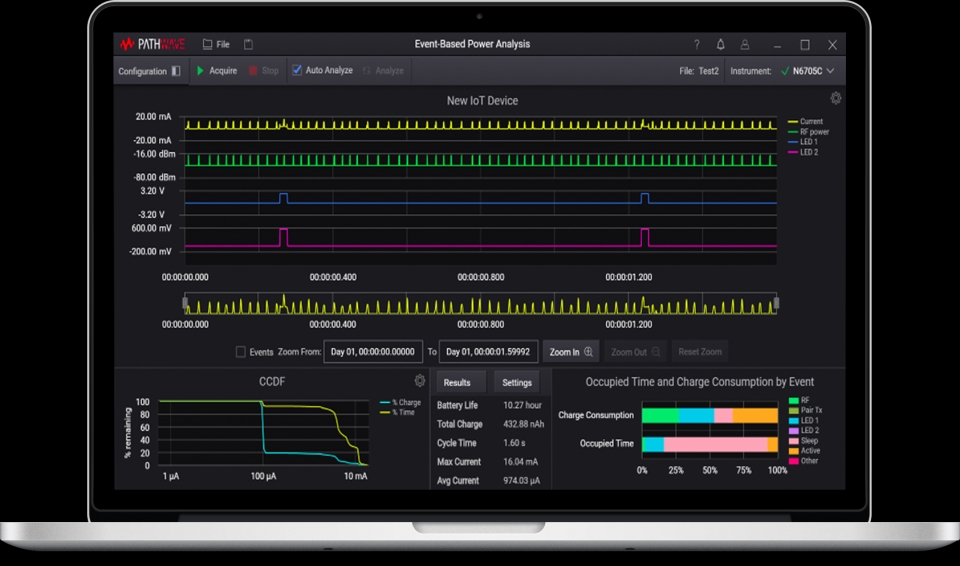
Task: Toggle the Configuration panel
Action: coord(149,71)
